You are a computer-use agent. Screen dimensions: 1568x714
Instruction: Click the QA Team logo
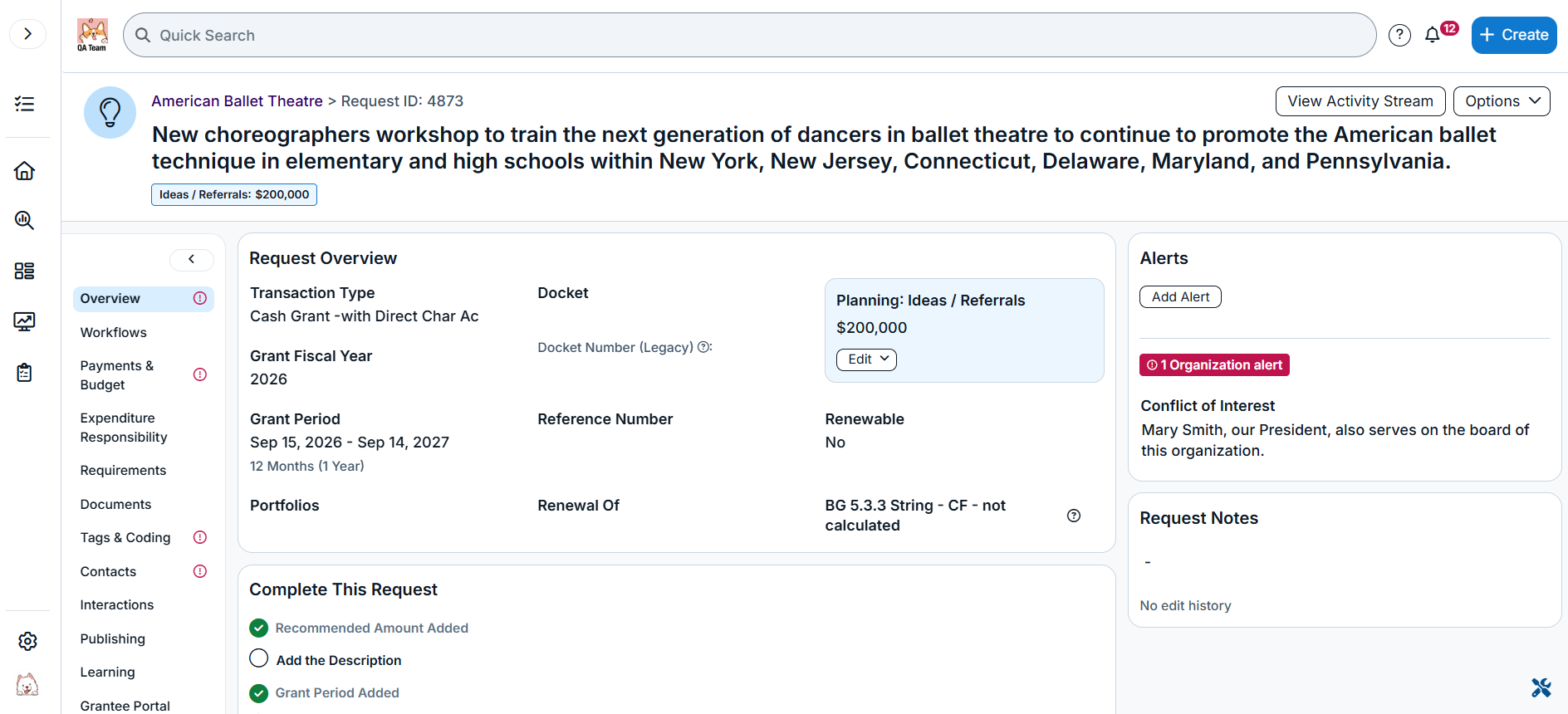click(x=92, y=35)
